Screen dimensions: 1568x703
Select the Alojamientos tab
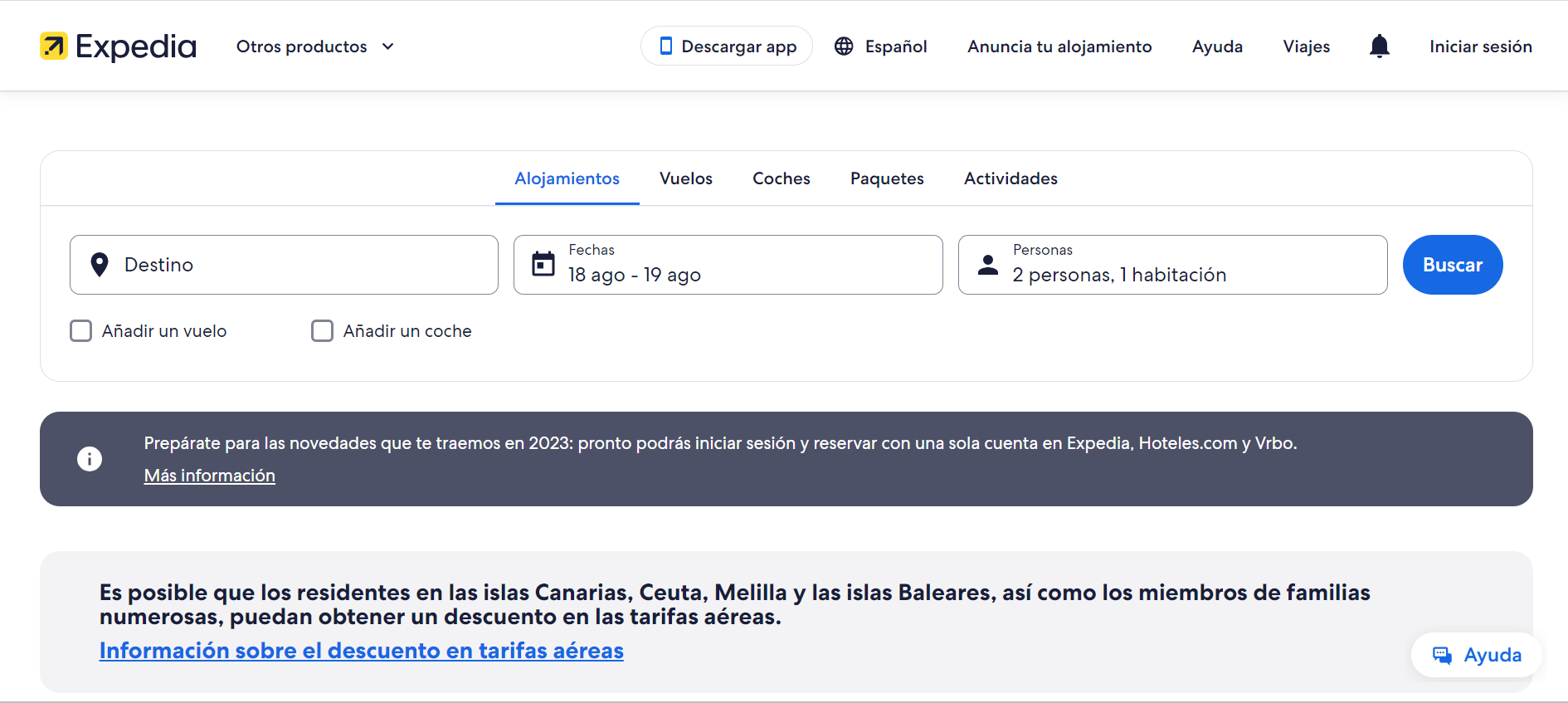pos(567,179)
